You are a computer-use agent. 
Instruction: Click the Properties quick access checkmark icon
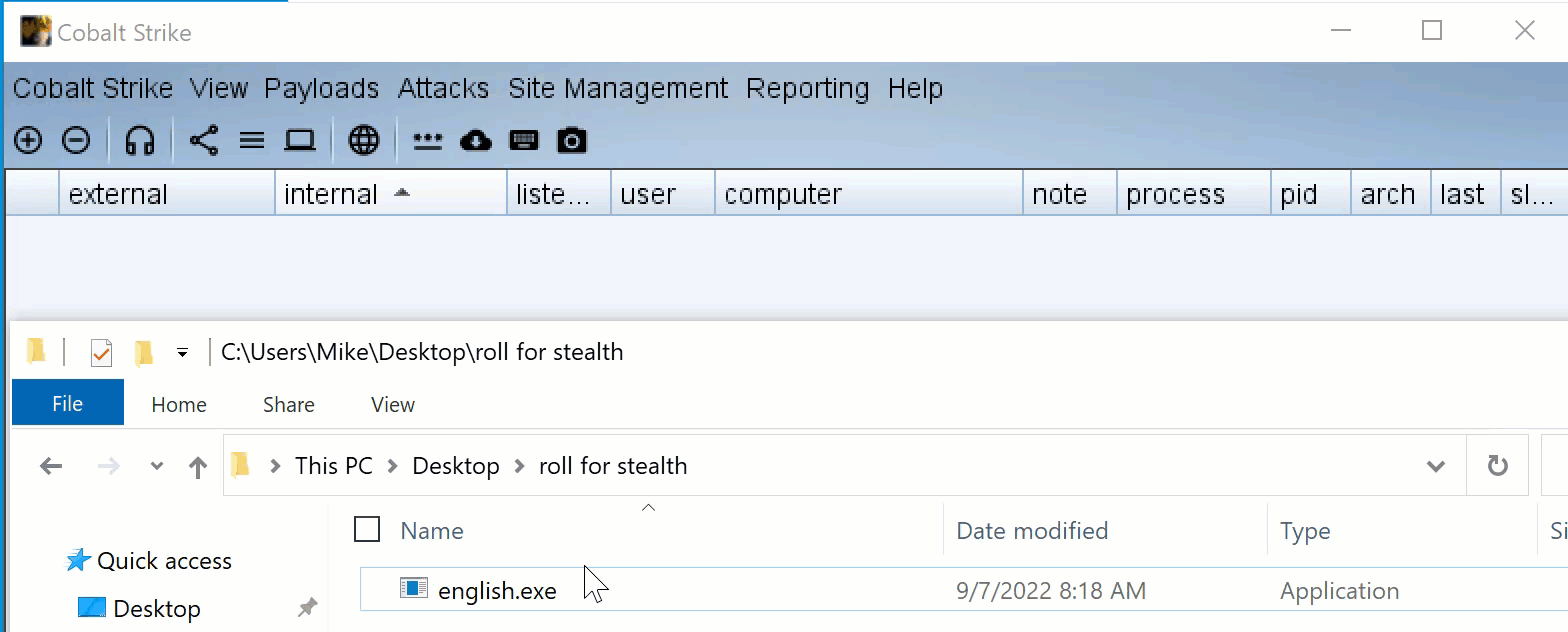point(101,353)
